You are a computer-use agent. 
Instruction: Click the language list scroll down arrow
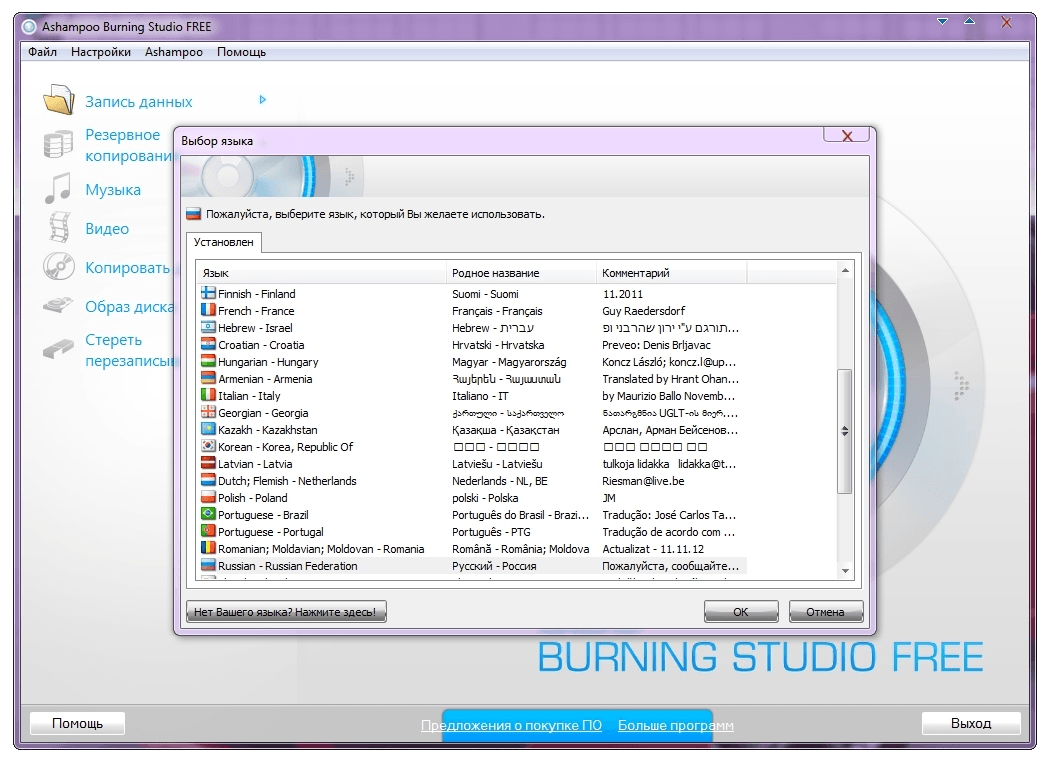coord(845,571)
